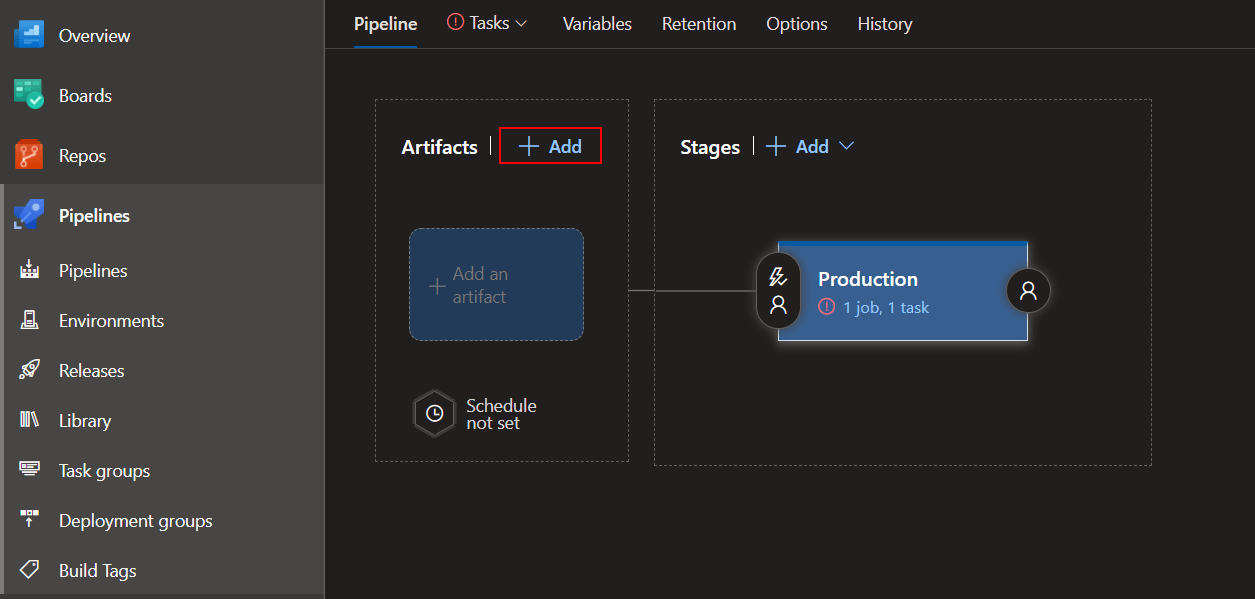Click the Add button next to Artifacts
The image size is (1255, 599).
tap(550, 146)
